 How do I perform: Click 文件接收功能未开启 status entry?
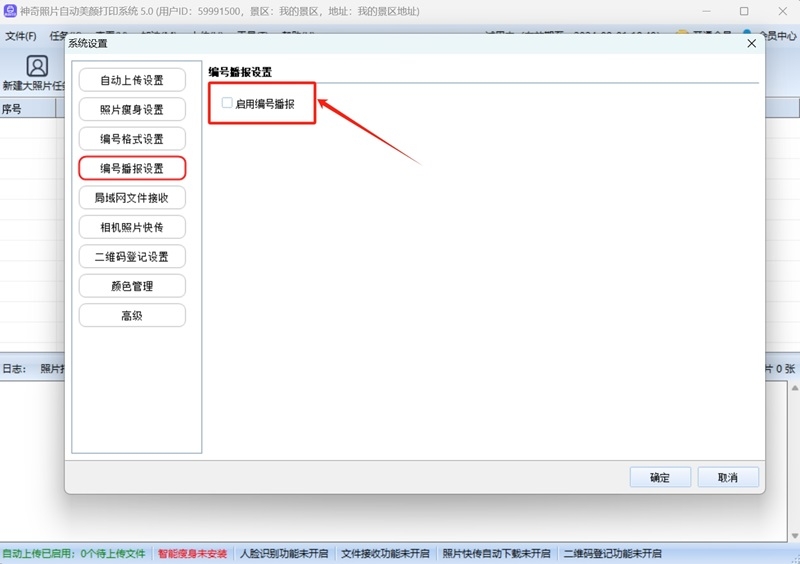click(x=385, y=554)
